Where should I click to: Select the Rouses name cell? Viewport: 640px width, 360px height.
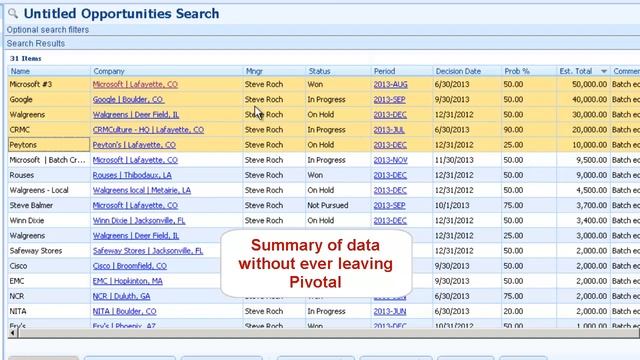click(49, 175)
